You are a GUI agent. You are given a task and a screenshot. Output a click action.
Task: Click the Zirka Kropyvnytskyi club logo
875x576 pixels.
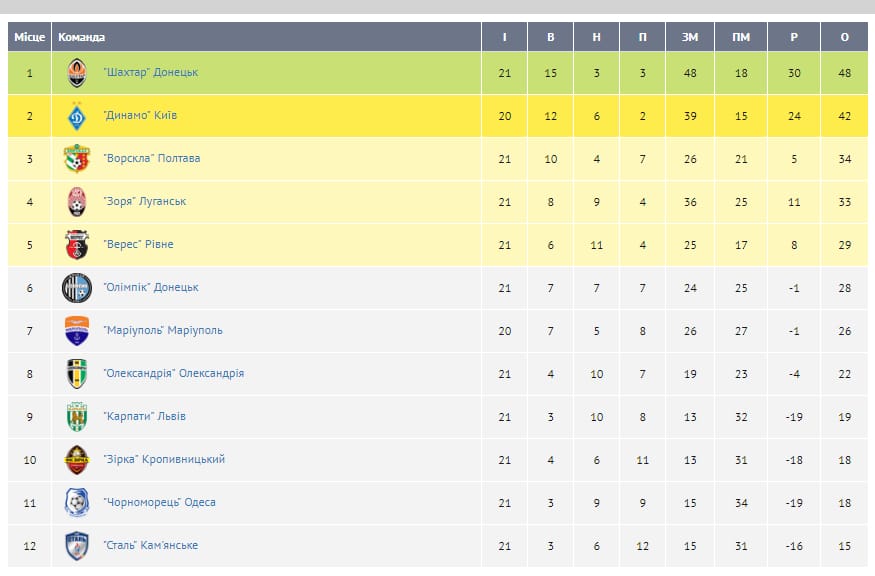click(x=77, y=460)
